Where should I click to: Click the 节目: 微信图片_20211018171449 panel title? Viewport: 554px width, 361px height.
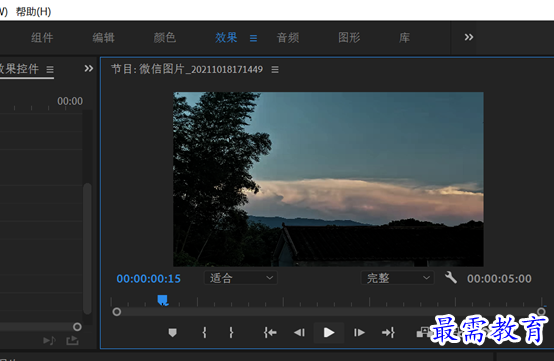(x=187, y=69)
